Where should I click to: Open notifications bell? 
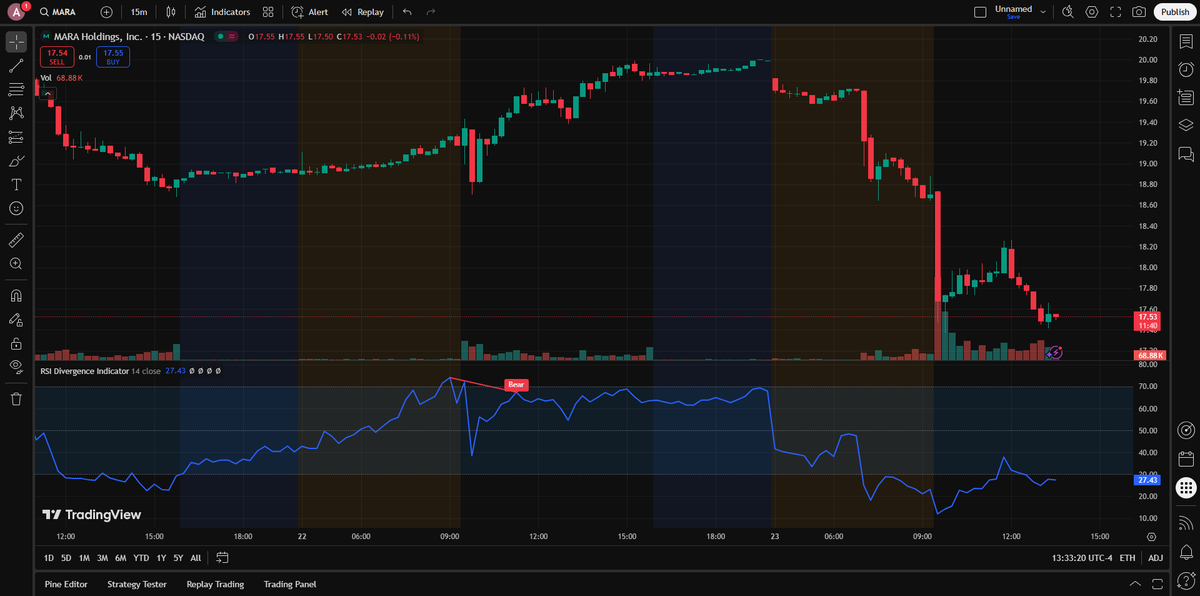pos(1186,551)
